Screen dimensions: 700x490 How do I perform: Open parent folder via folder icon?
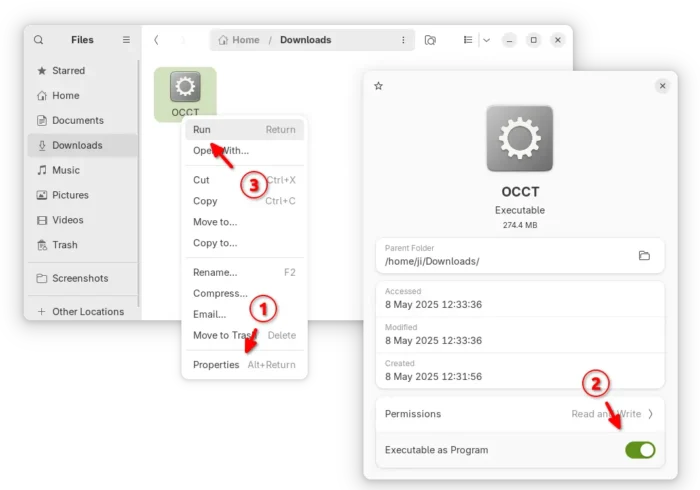point(644,255)
